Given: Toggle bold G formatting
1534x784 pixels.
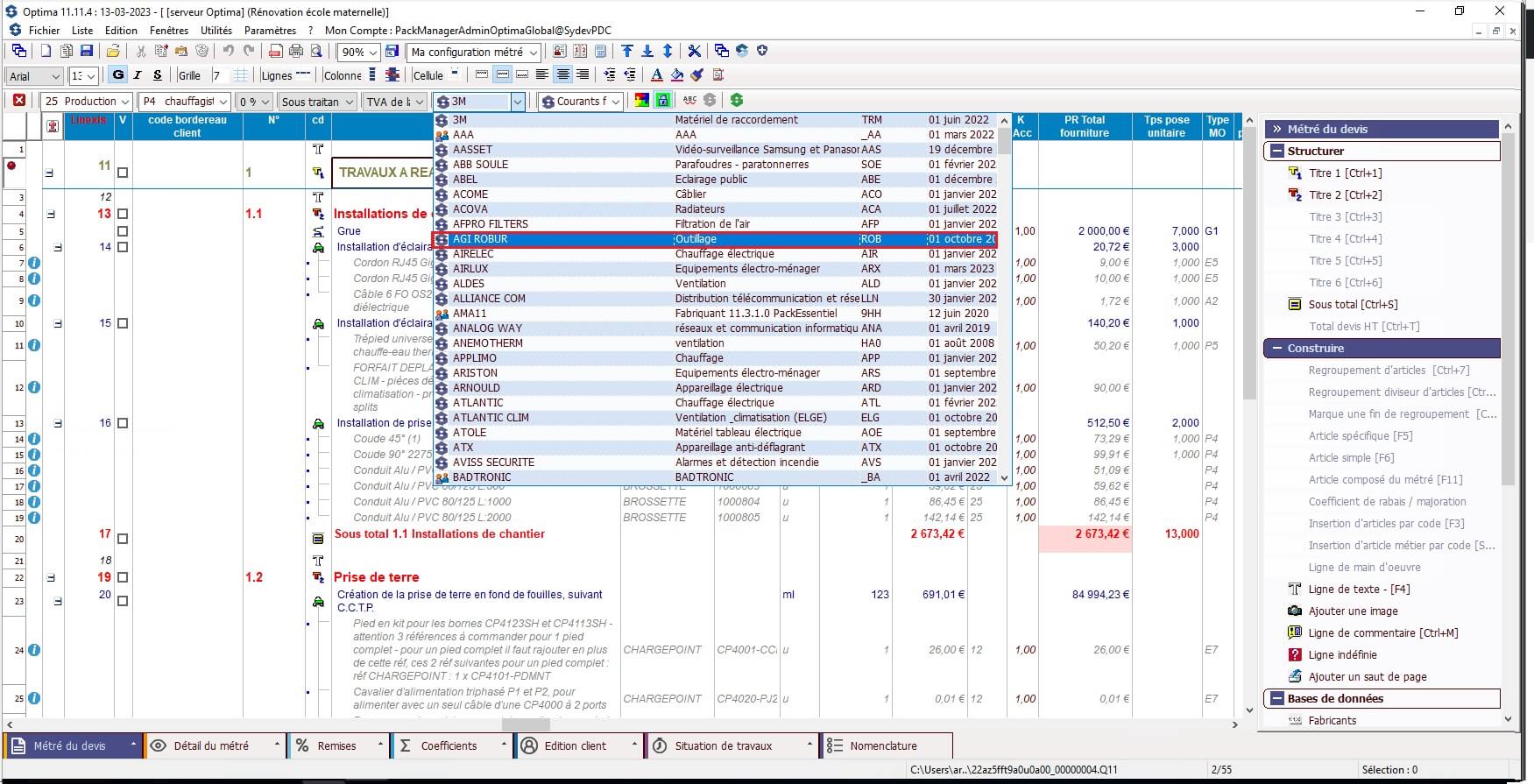Looking at the screenshot, I should pyautogui.click(x=118, y=75).
